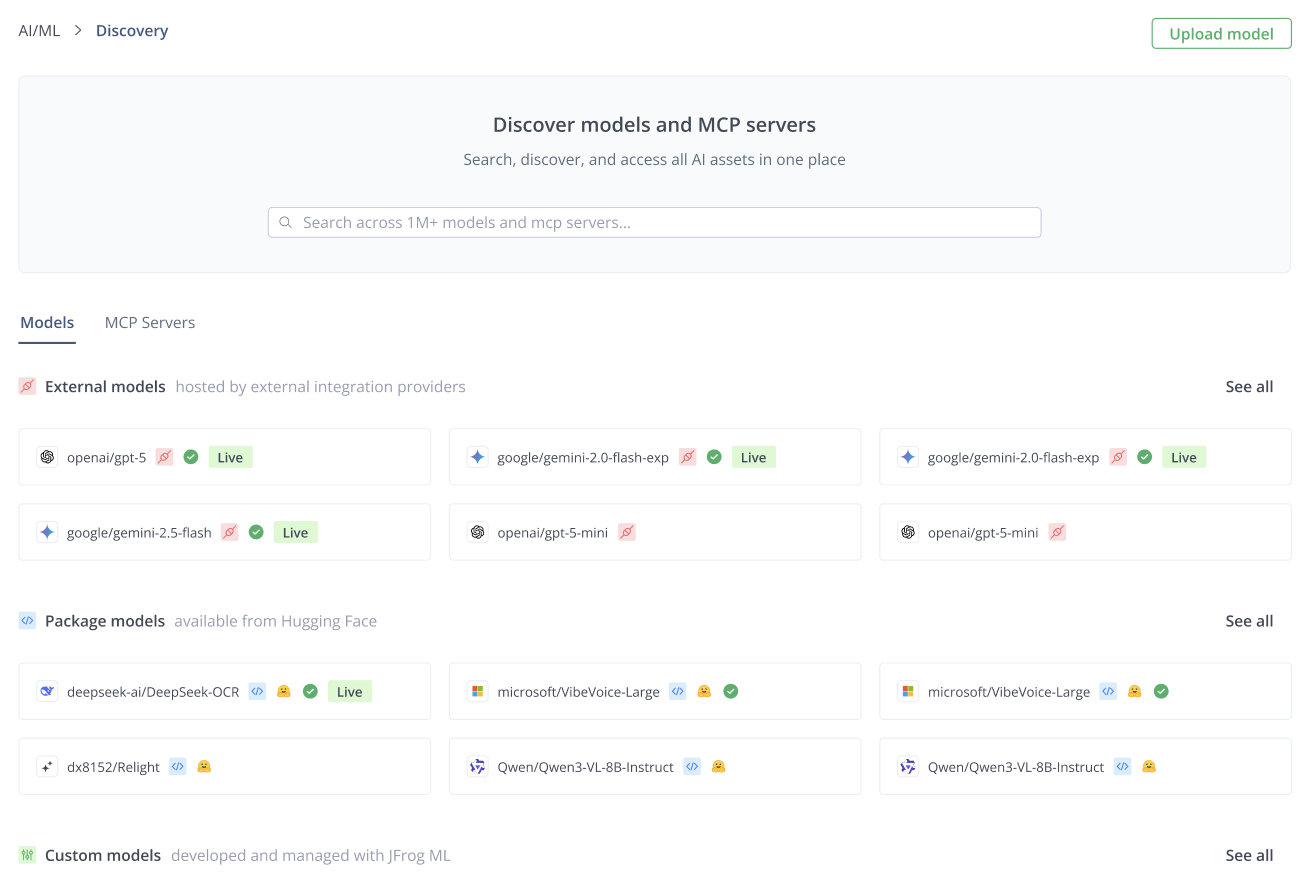Go to AI/ML in the breadcrumb
1306x880 pixels.
[39, 31]
